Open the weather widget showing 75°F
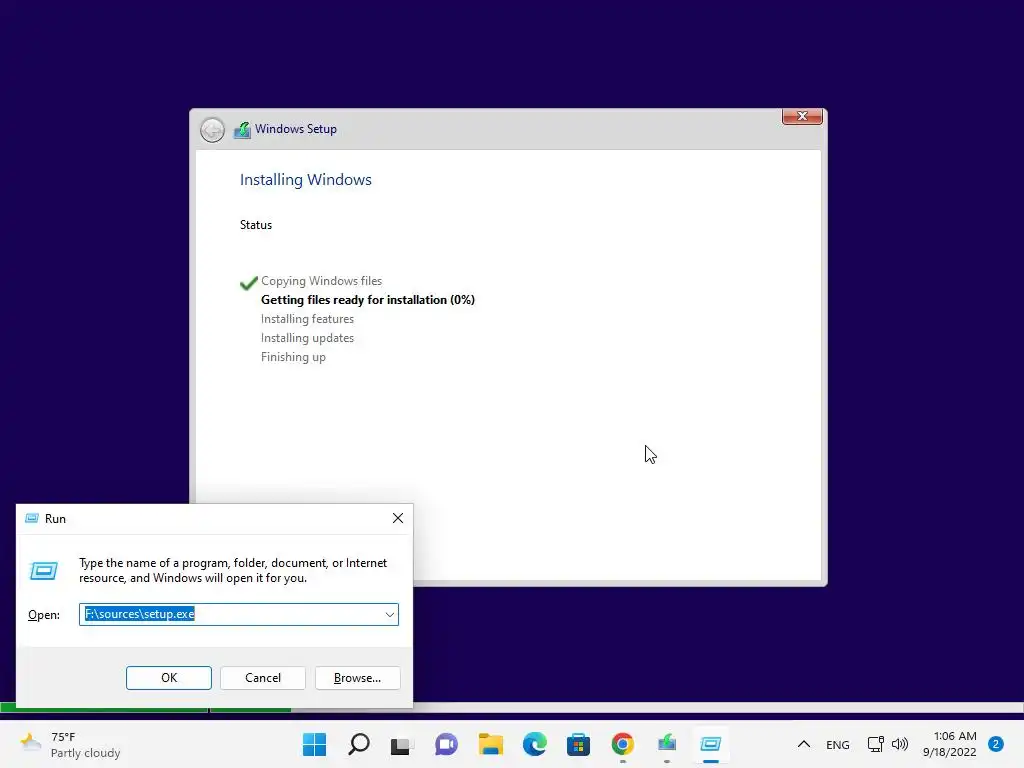 70,744
